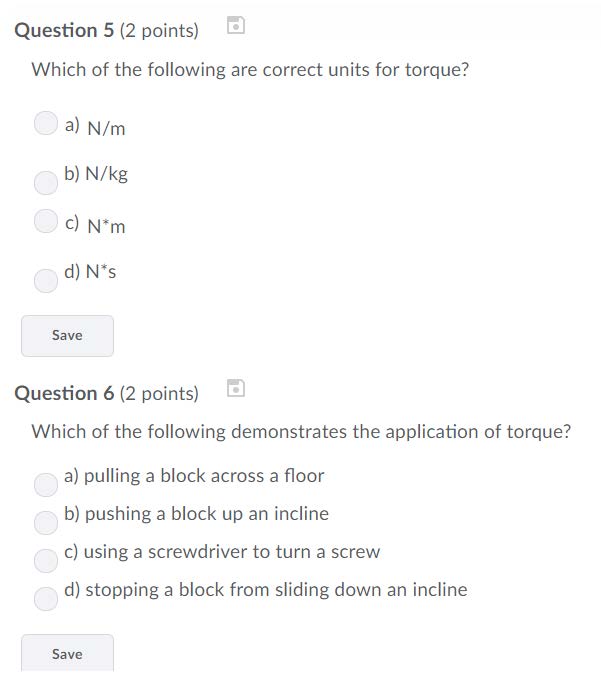Click the "(2 points)" text of Question 5

pyautogui.click(x=159, y=31)
